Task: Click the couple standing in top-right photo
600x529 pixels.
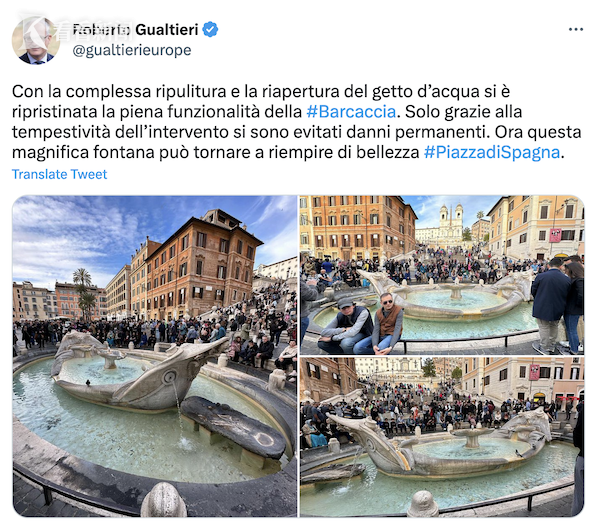Action: click(558, 304)
